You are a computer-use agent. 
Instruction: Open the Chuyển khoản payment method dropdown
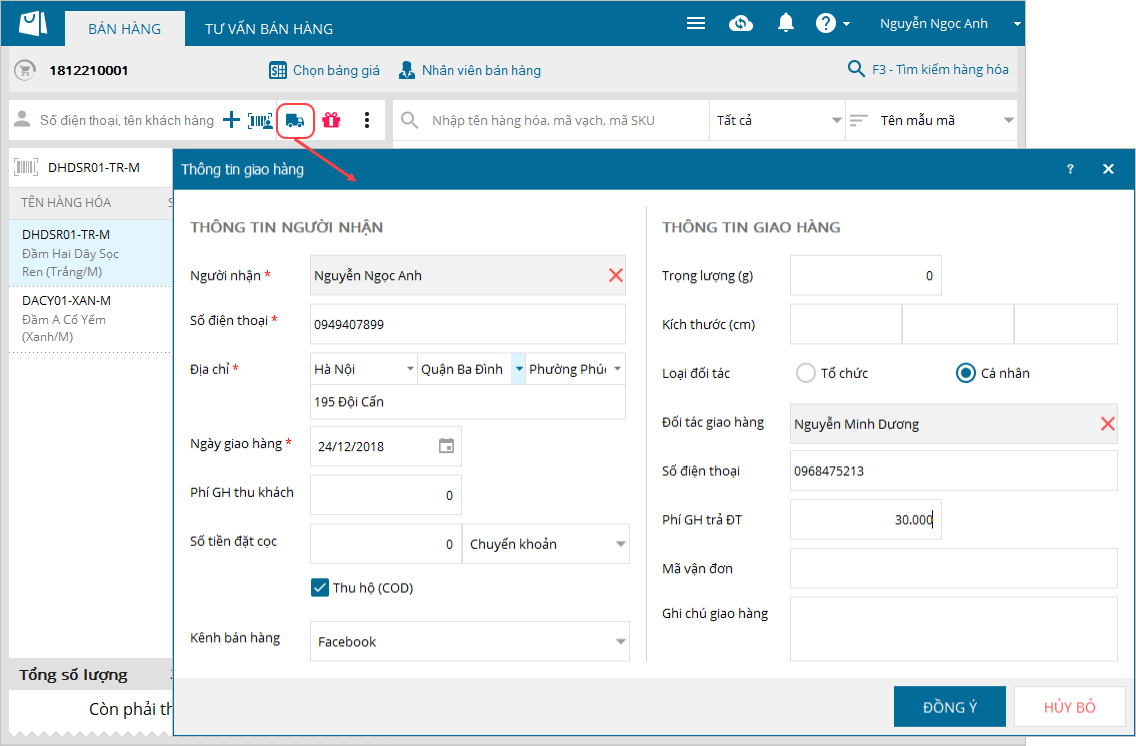620,545
